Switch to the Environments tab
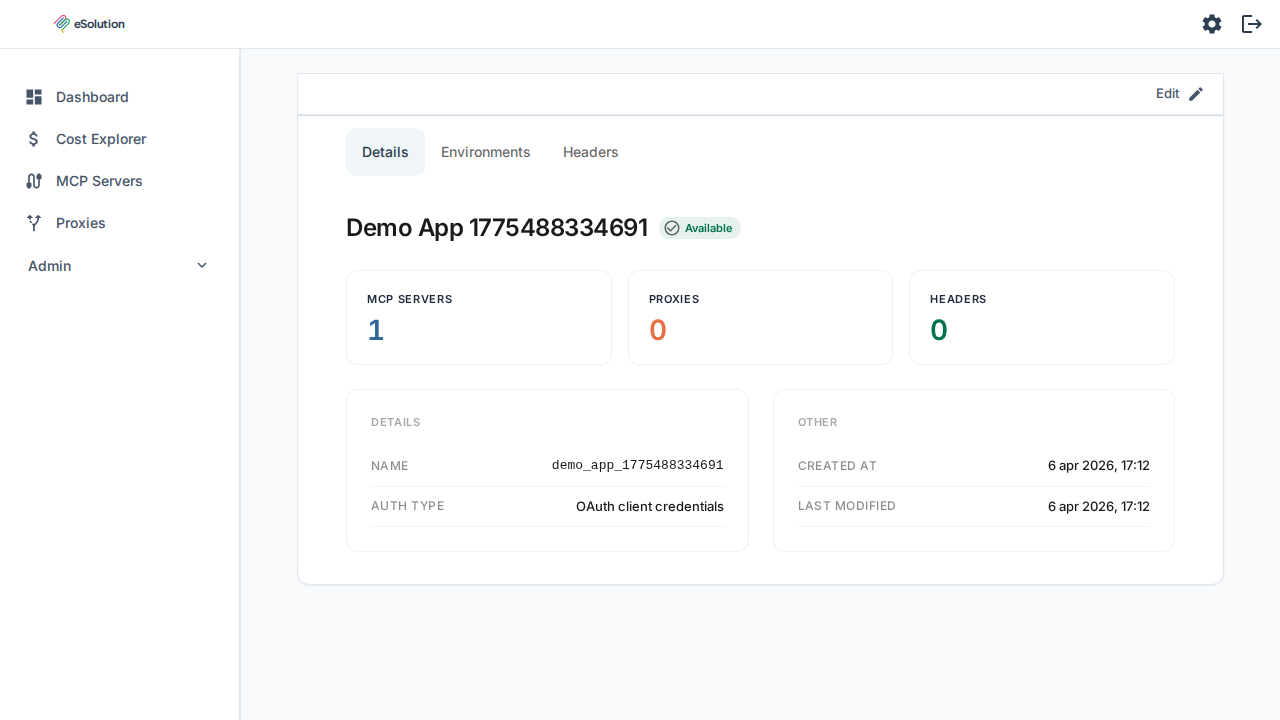Viewport: 1280px width, 720px height. click(x=486, y=152)
